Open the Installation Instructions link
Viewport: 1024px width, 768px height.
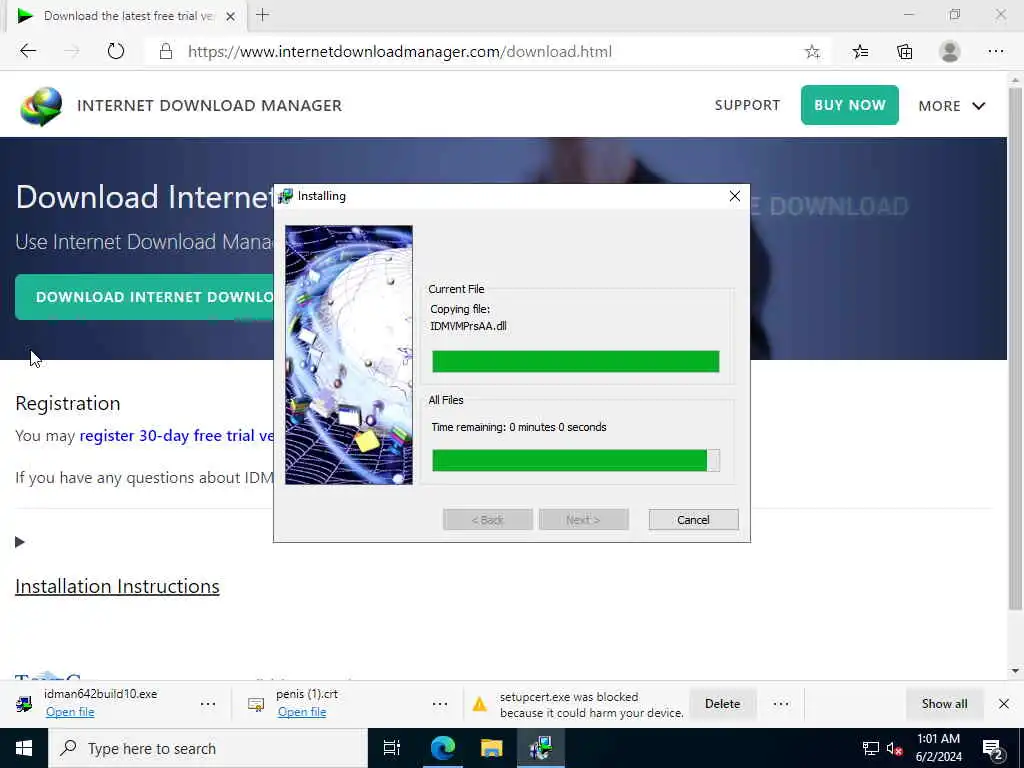click(117, 586)
